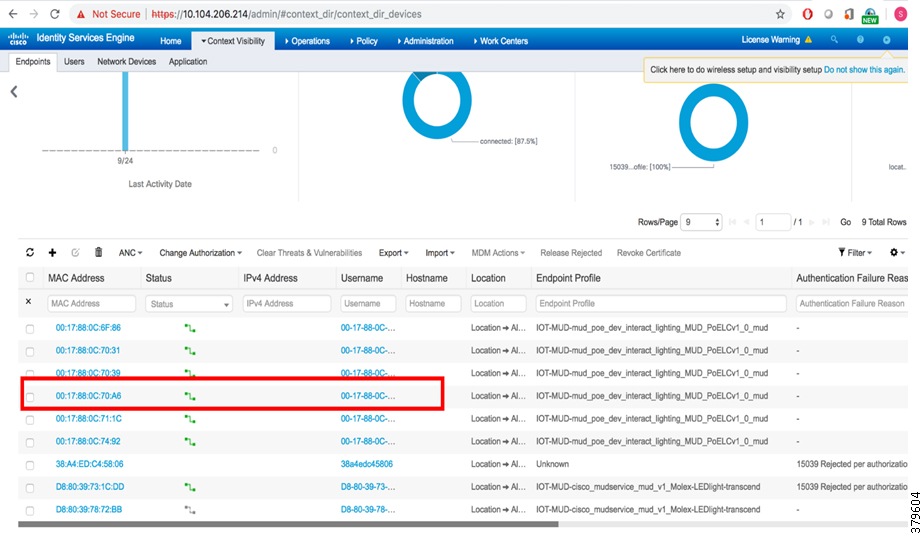Switch to the Network Devices tab
This screenshot has width=924, height=536.
point(127,61)
